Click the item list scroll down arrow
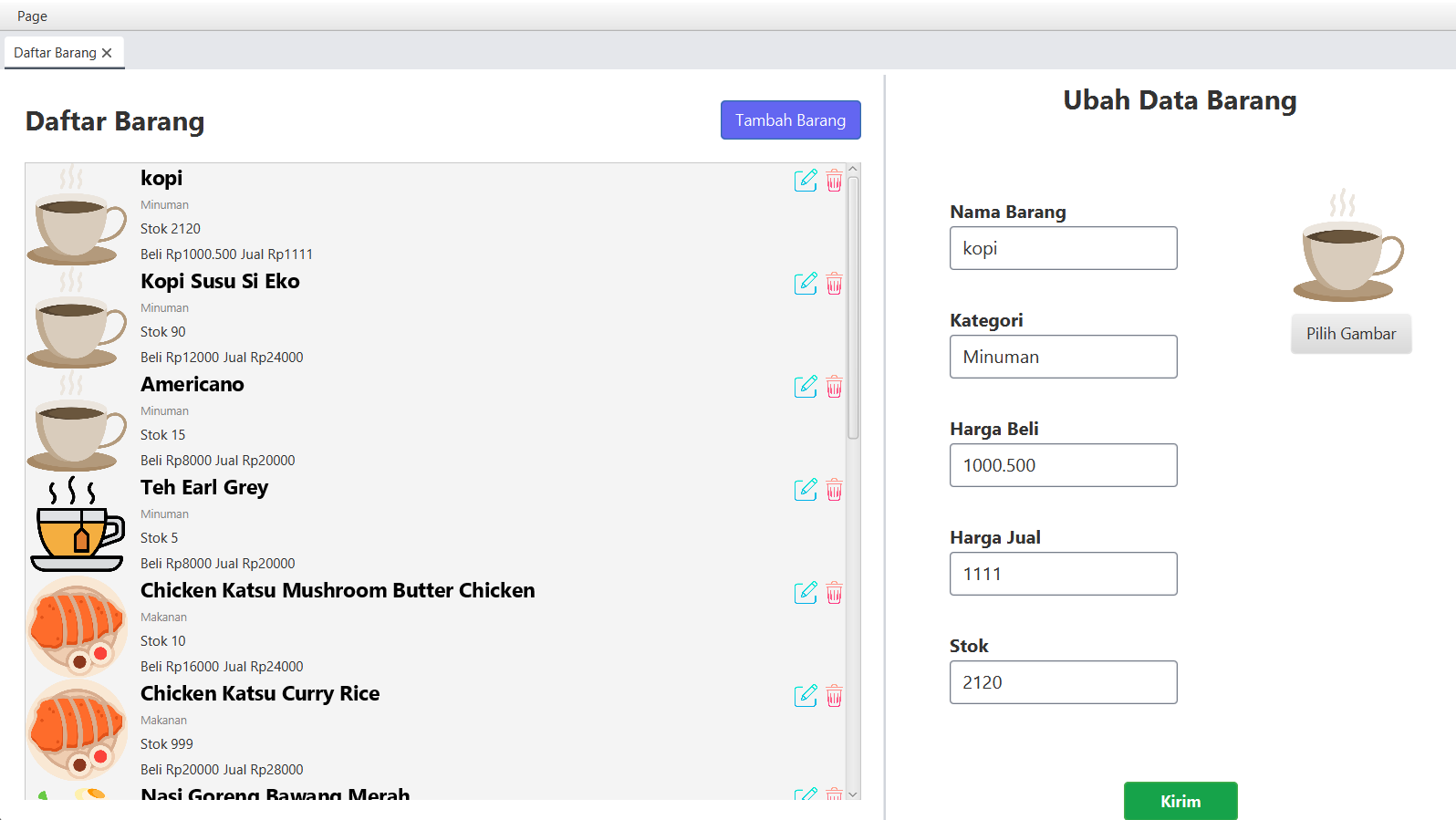This screenshot has width=1456, height=820. 853,794
